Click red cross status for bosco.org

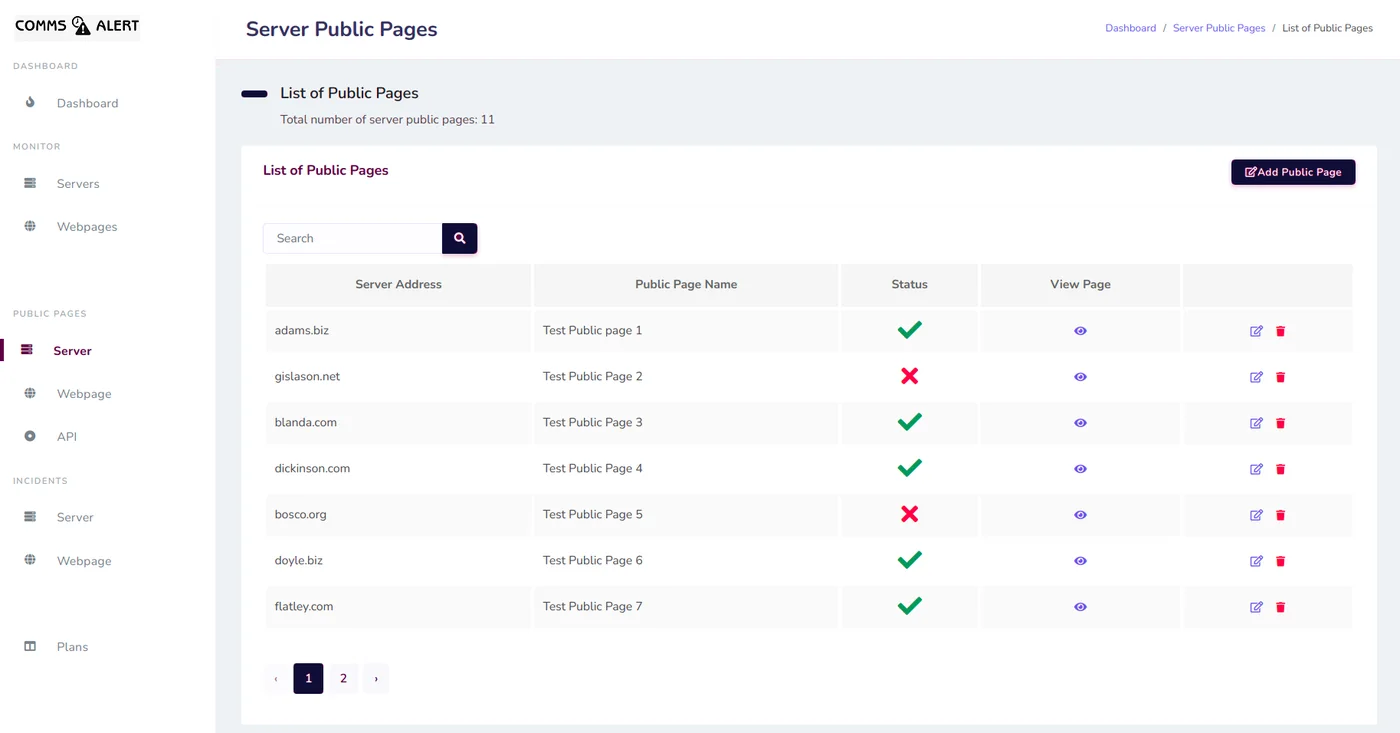(x=909, y=514)
